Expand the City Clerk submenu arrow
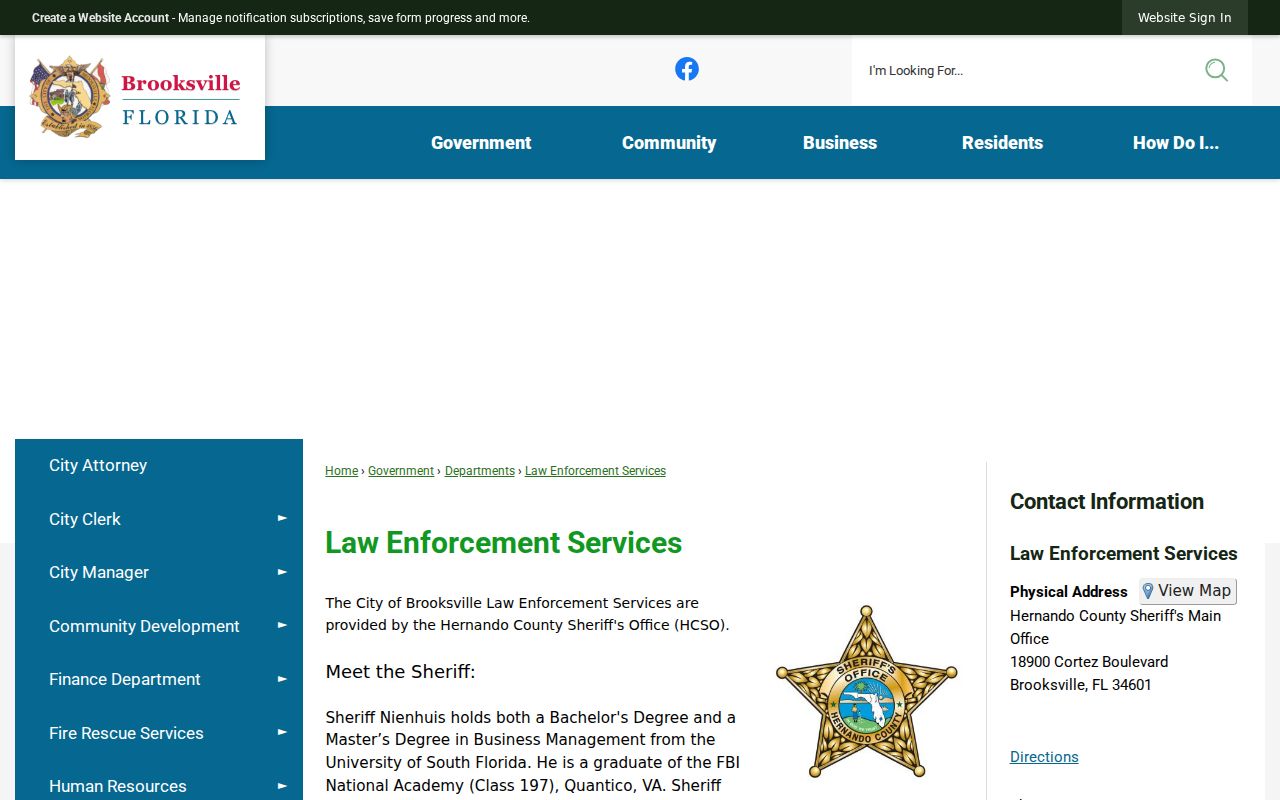1280x800 pixels. coord(282,519)
